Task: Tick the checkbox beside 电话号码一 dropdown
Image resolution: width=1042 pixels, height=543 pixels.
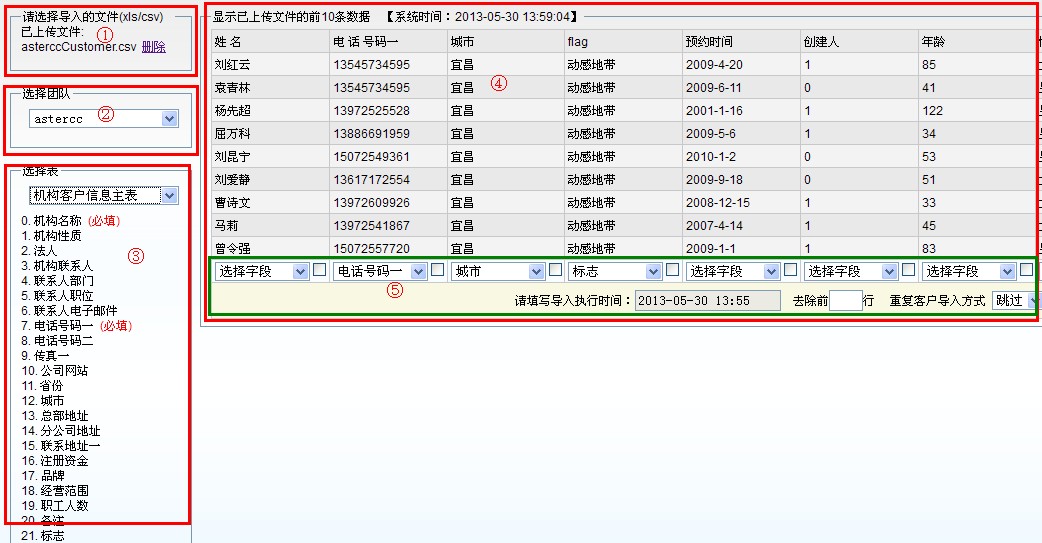Action: [437, 270]
